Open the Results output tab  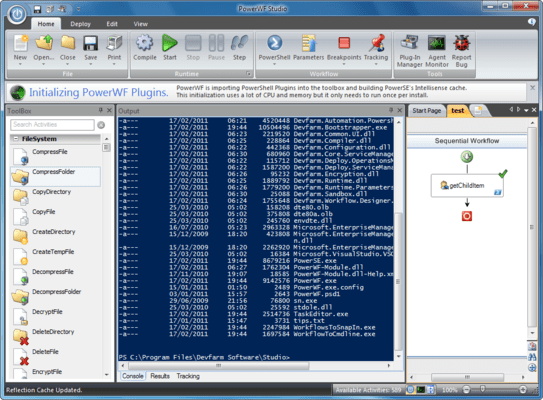tap(160, 376)
